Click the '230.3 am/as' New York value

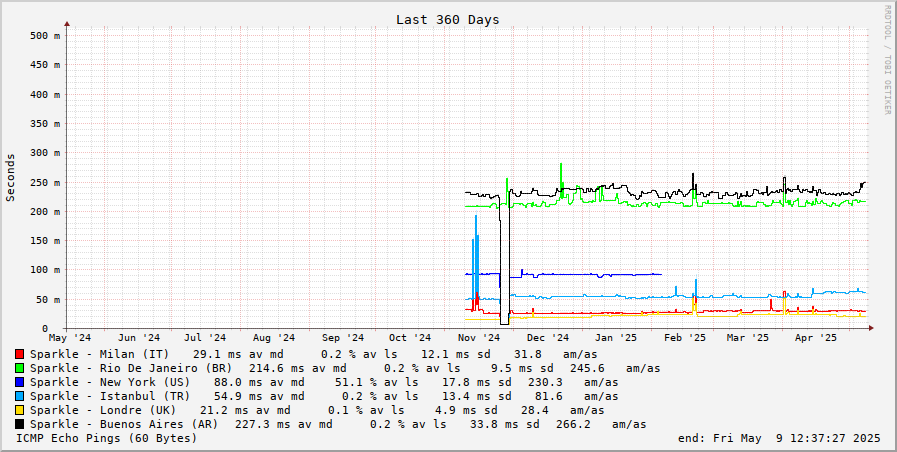(573, 382)
